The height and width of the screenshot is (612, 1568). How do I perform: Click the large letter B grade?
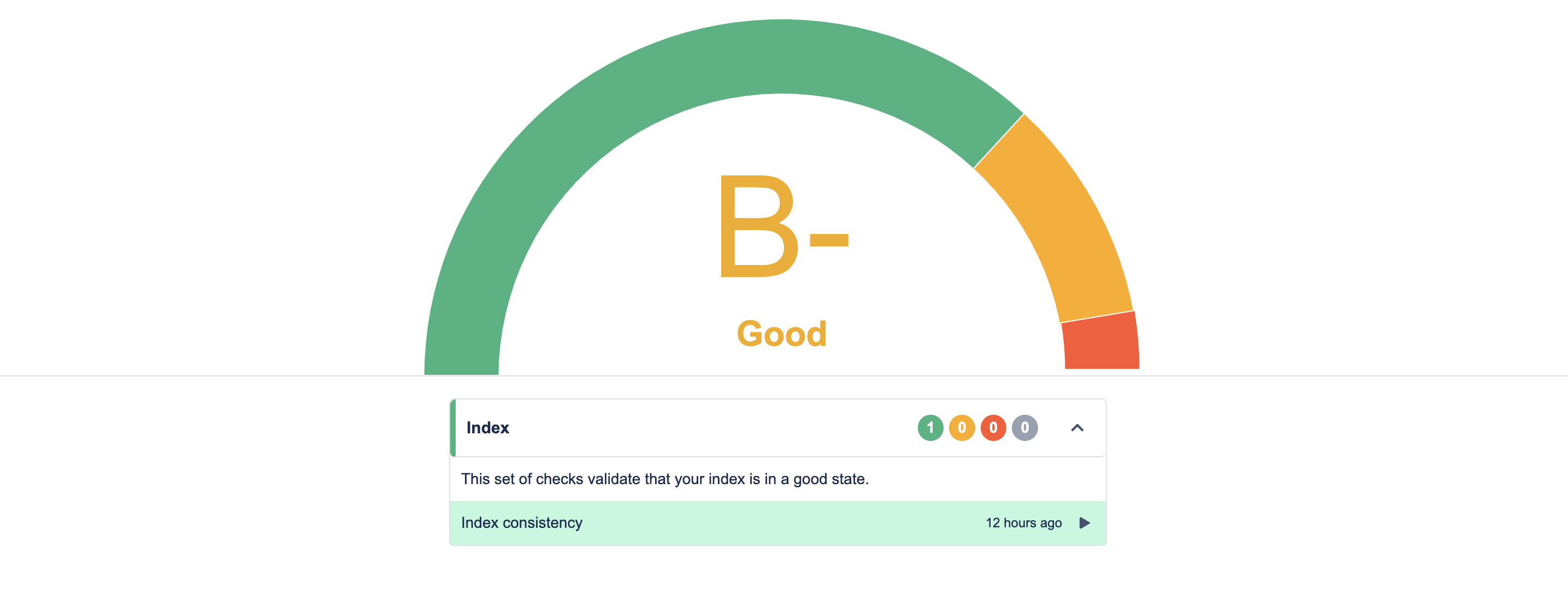coord(758,227)
